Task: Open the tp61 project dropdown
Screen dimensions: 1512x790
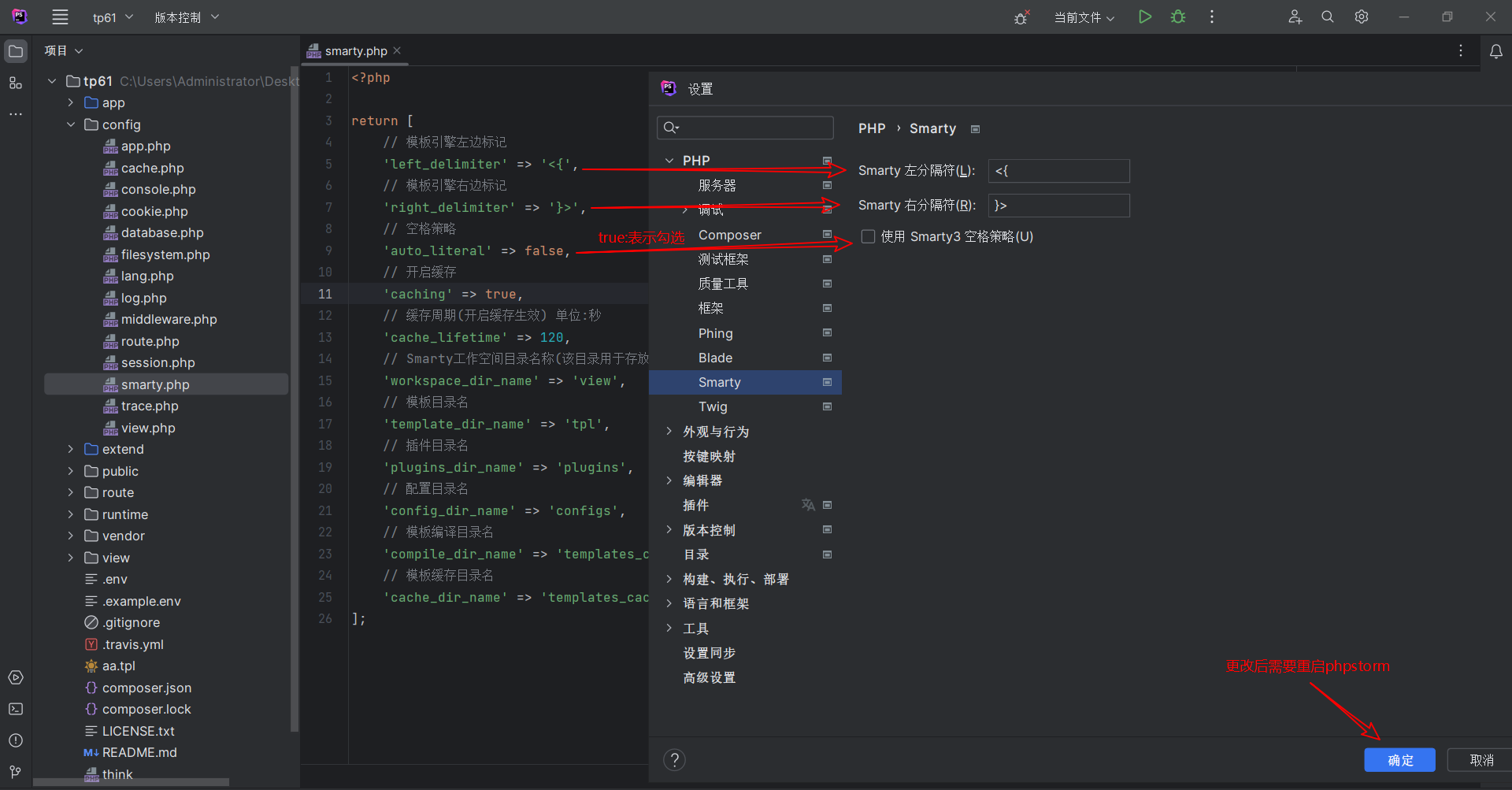Action: tap(113, 17)
